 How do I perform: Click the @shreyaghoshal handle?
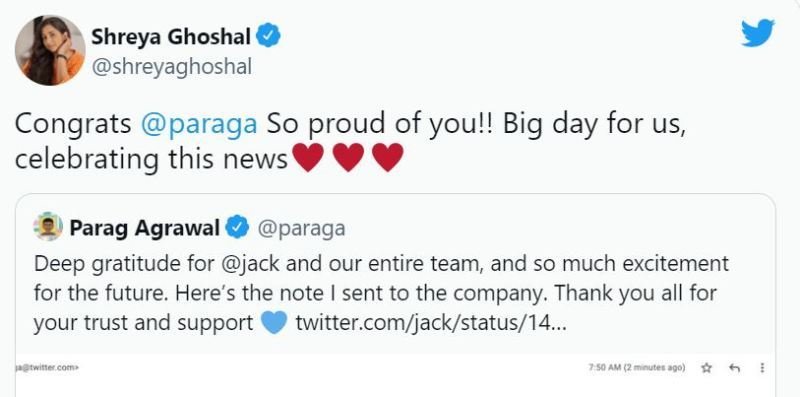point(171,67)
